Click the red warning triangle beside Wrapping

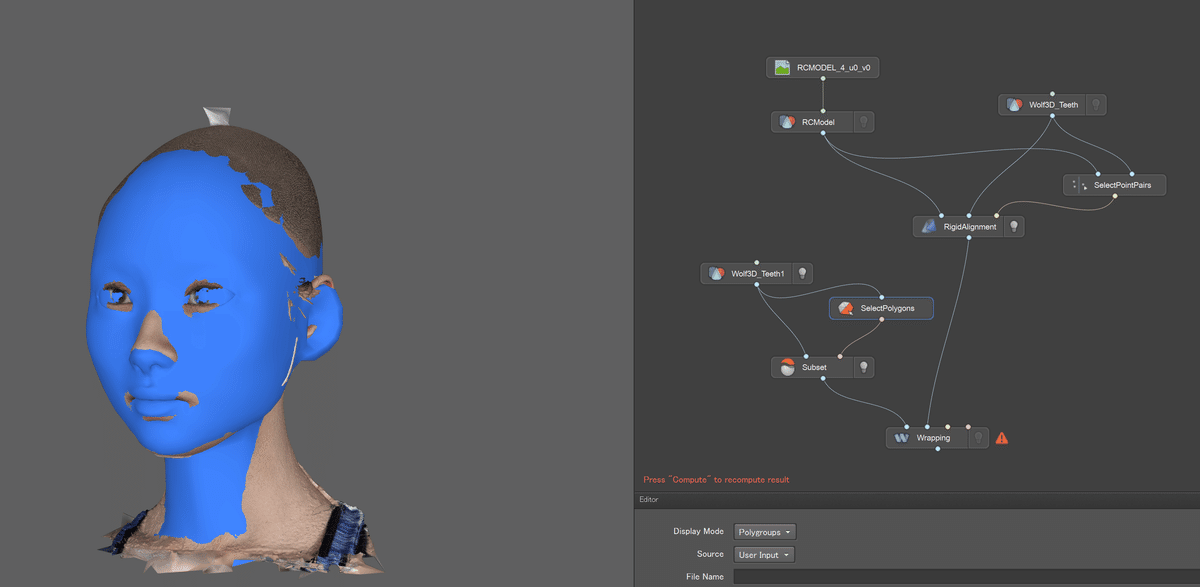[1002, 438]
